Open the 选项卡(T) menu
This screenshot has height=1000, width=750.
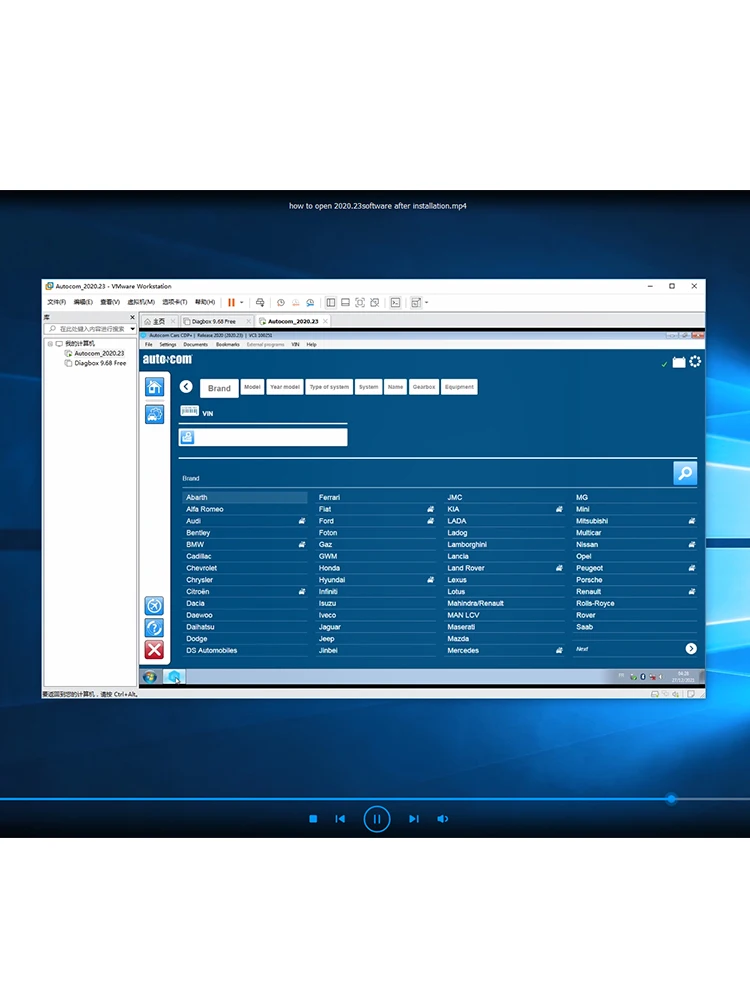(175, 302)
